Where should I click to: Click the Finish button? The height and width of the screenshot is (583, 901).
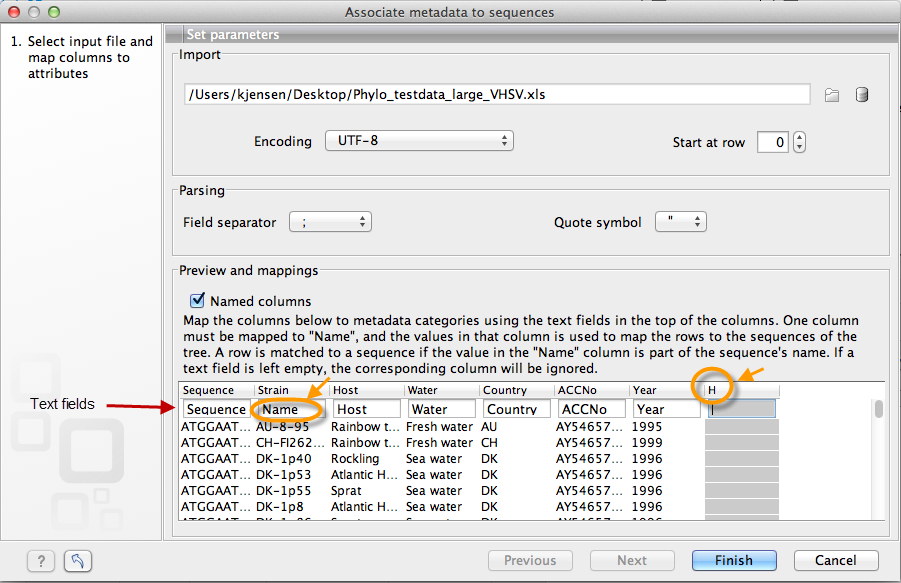(734, 560)
